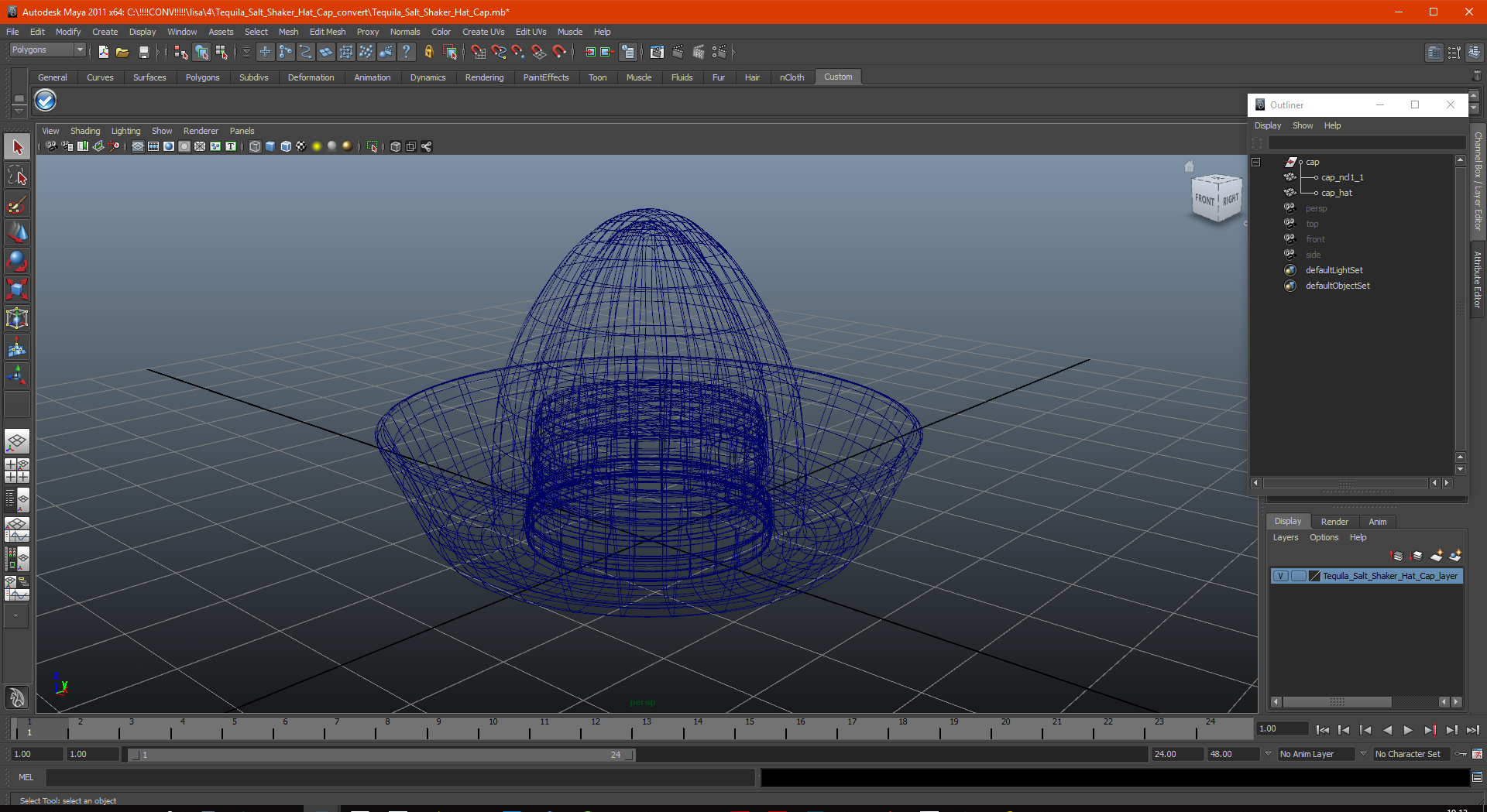Click Render current frame clapboard icon

(678, 52)
